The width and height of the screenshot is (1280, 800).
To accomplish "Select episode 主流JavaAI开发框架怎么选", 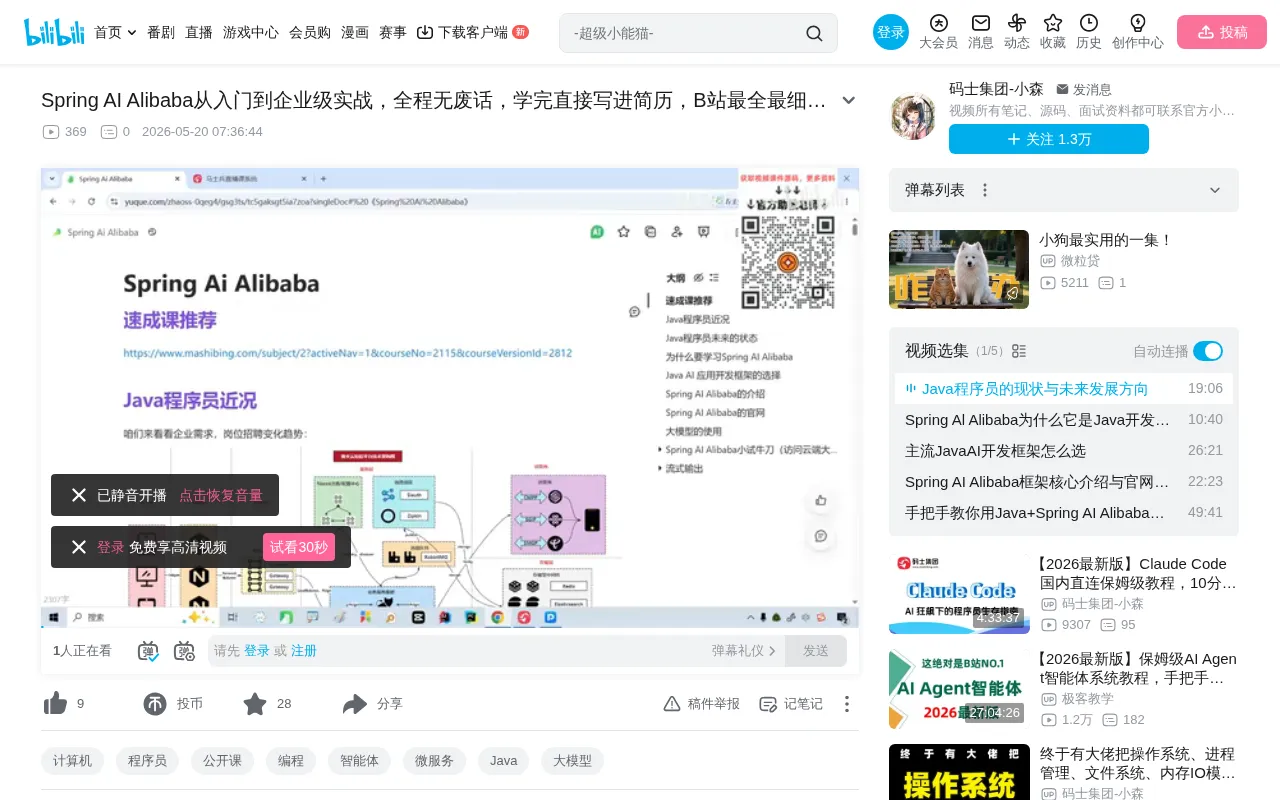I will [1064, 450].
